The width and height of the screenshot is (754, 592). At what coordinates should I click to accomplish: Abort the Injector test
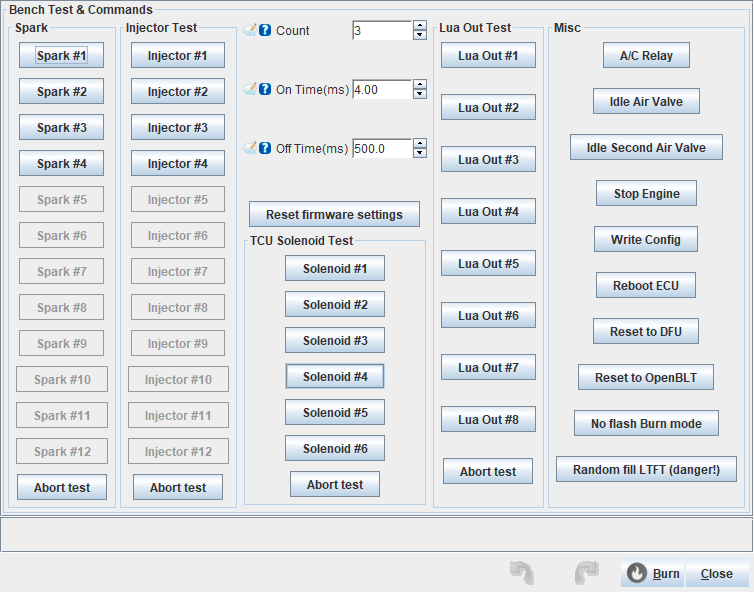pyautogui.click(x=178, y=487)
